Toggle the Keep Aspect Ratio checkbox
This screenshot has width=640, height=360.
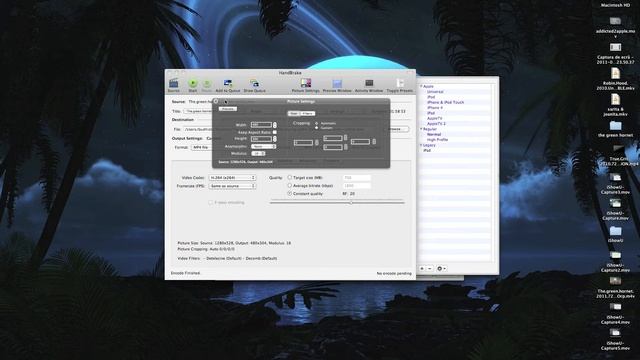[275, 132]
